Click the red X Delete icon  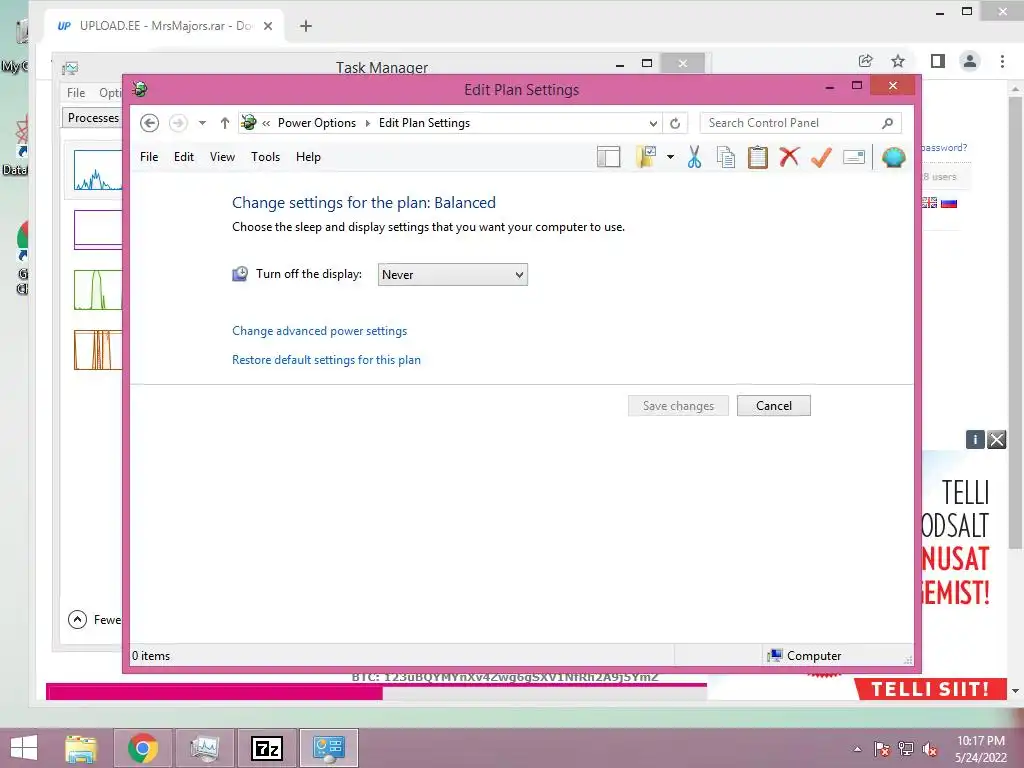[x=790, y=157]
